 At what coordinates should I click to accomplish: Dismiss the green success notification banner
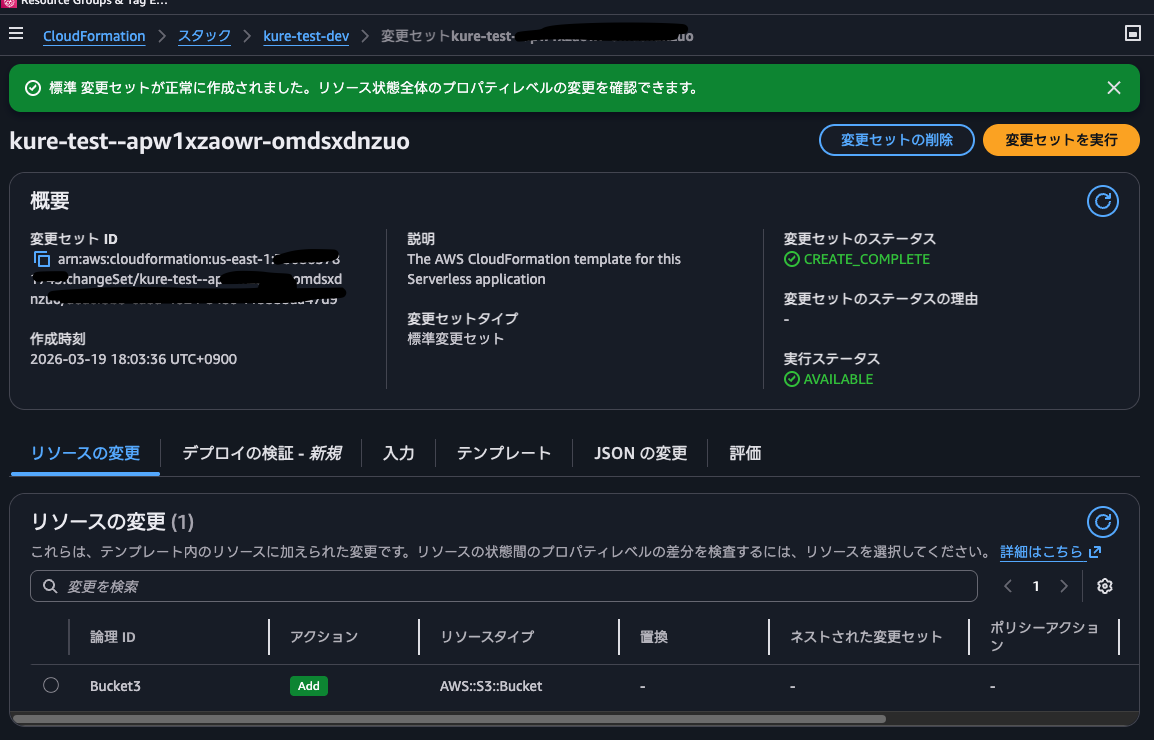[1114, 88]
